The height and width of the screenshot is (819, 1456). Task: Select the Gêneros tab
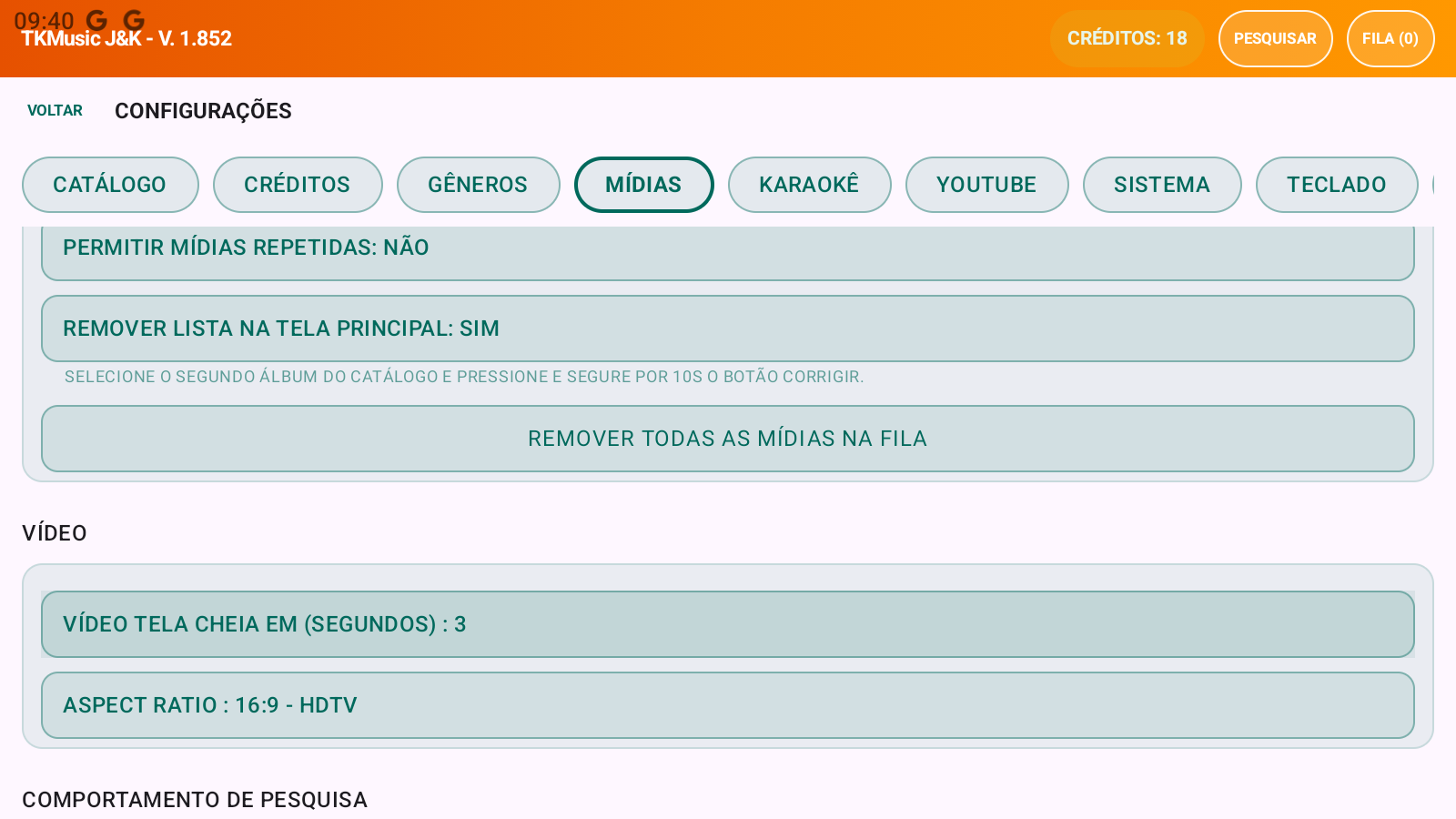(x=478, y=185)
